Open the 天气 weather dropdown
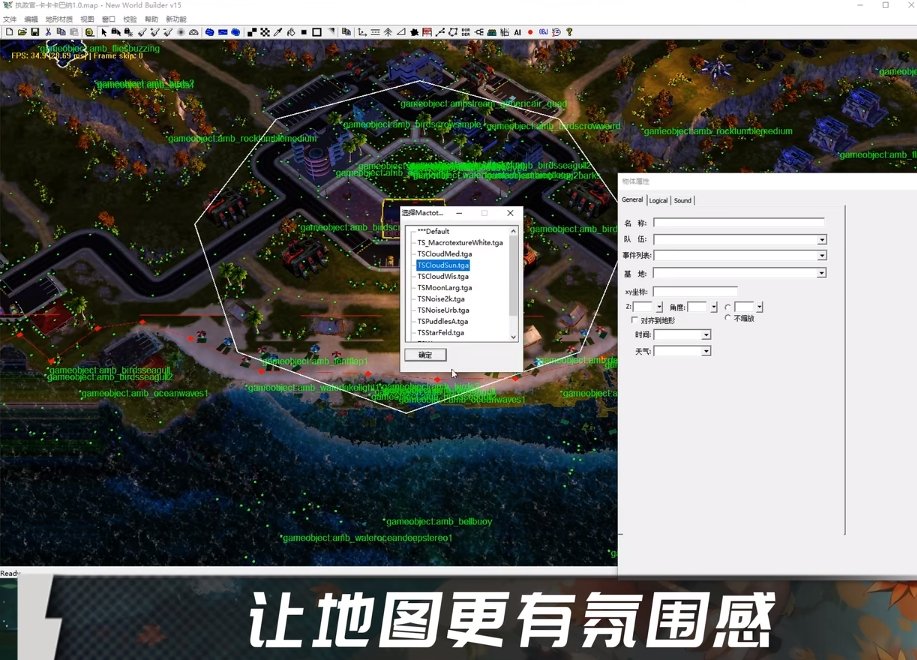Image resolution: width=917 pixels, height=660 pixels. pyautogui.click(x=706, y=351)
